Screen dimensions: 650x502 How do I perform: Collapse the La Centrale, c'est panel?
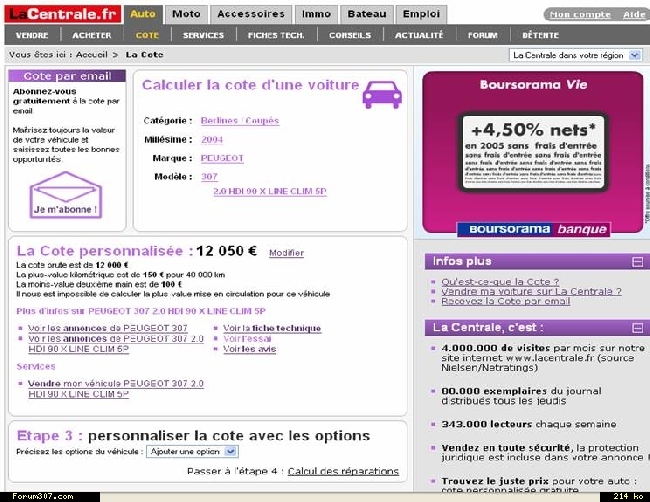[638, 328]
